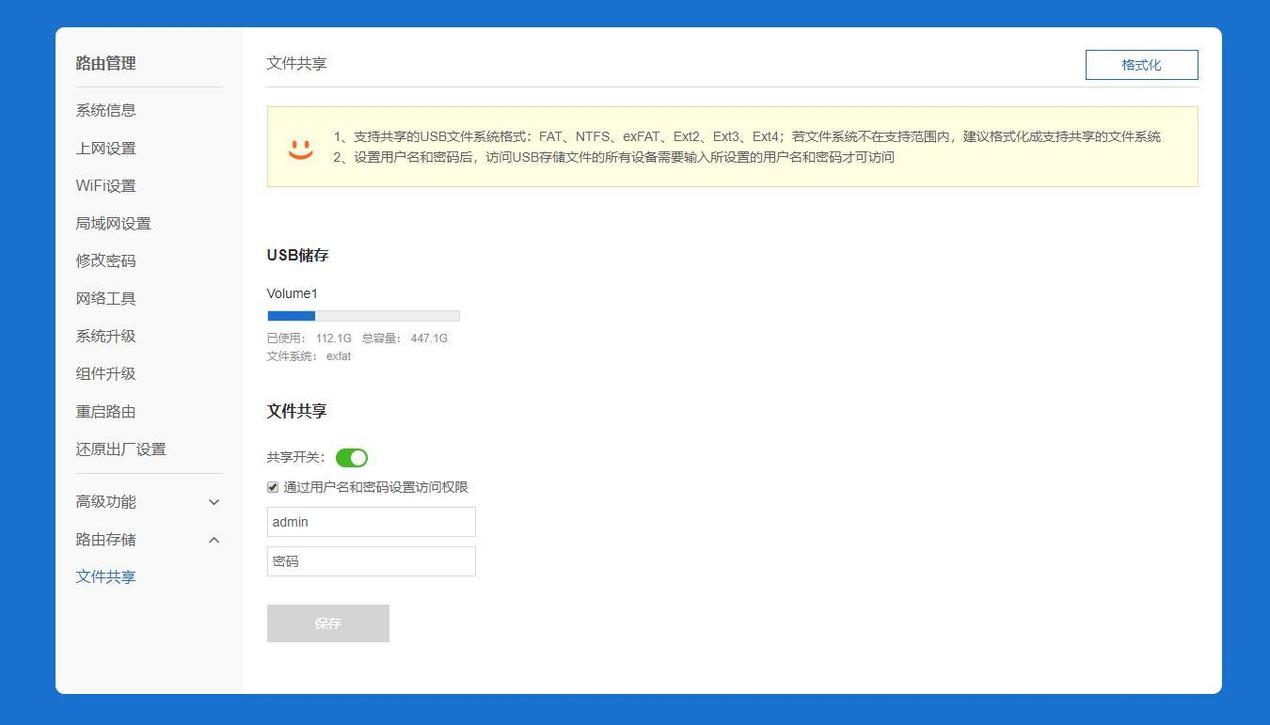Go to 局域网设置 page
Screen dimensions: 1270x725
coord(112,223)
